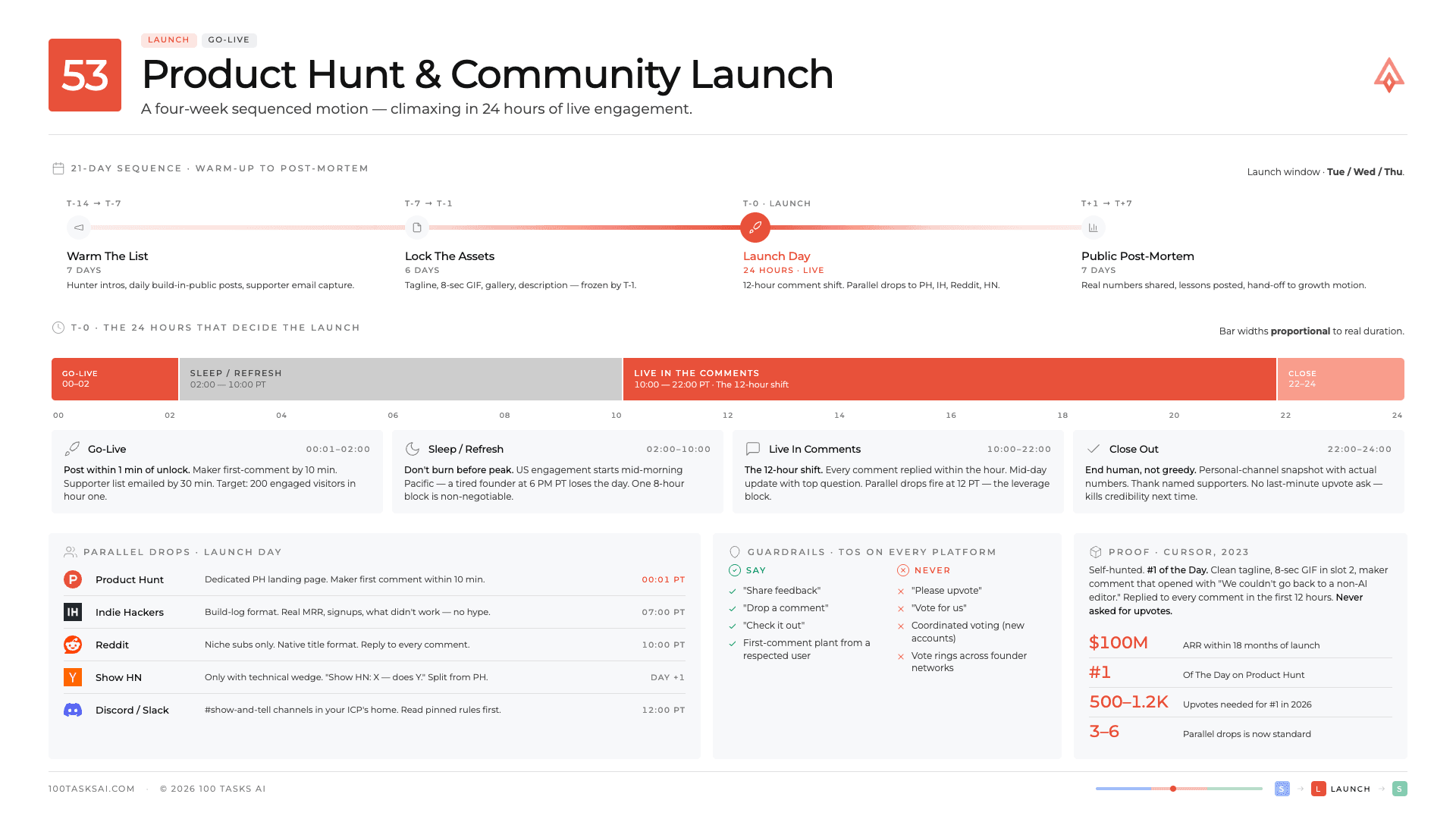Click the green S badge in footer
Image resolution: width=1456 pixels, height=819 pixels.
1400,789
